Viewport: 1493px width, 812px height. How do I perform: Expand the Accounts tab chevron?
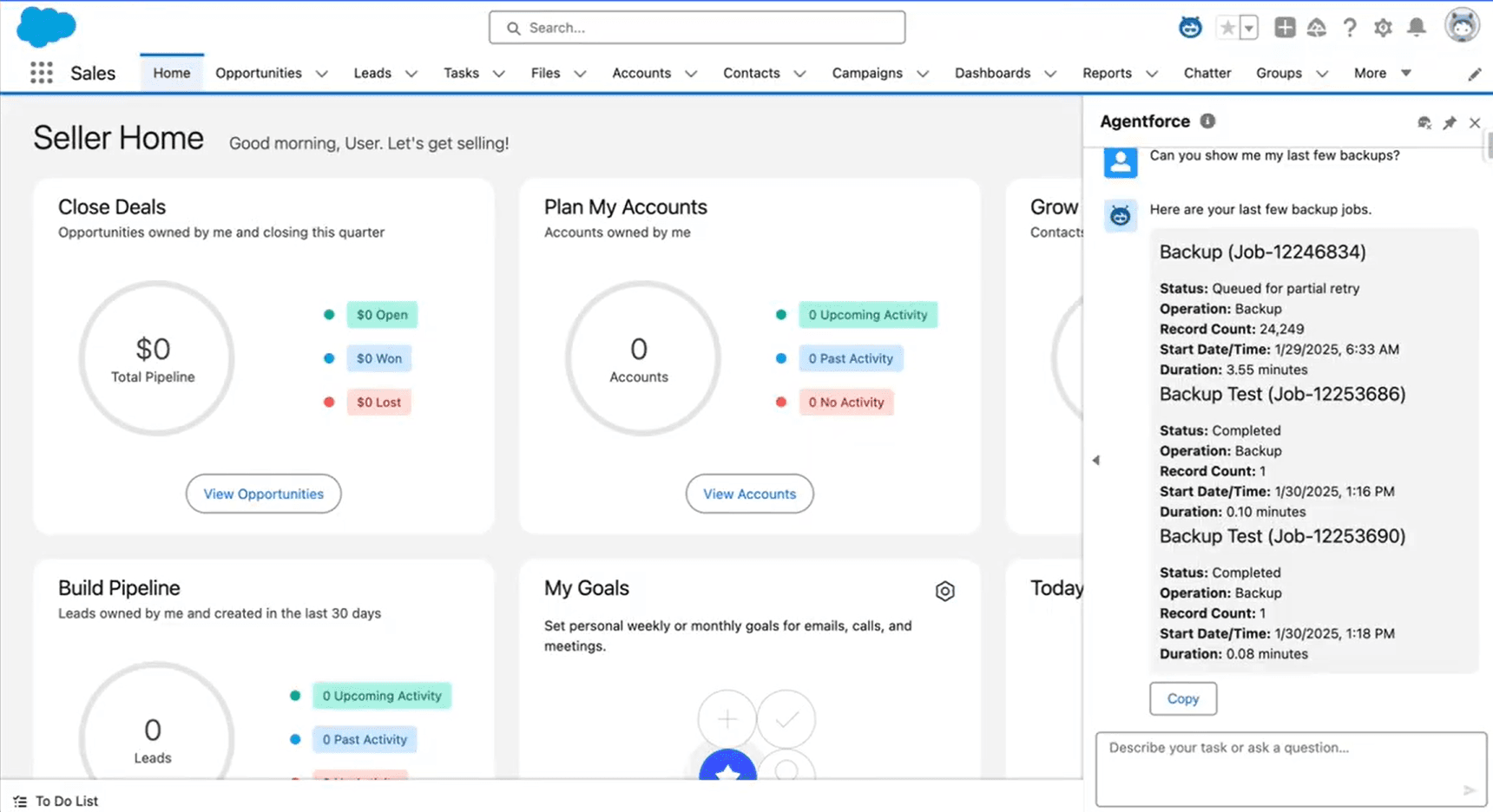pyautogui.click(x=691, y=74)
